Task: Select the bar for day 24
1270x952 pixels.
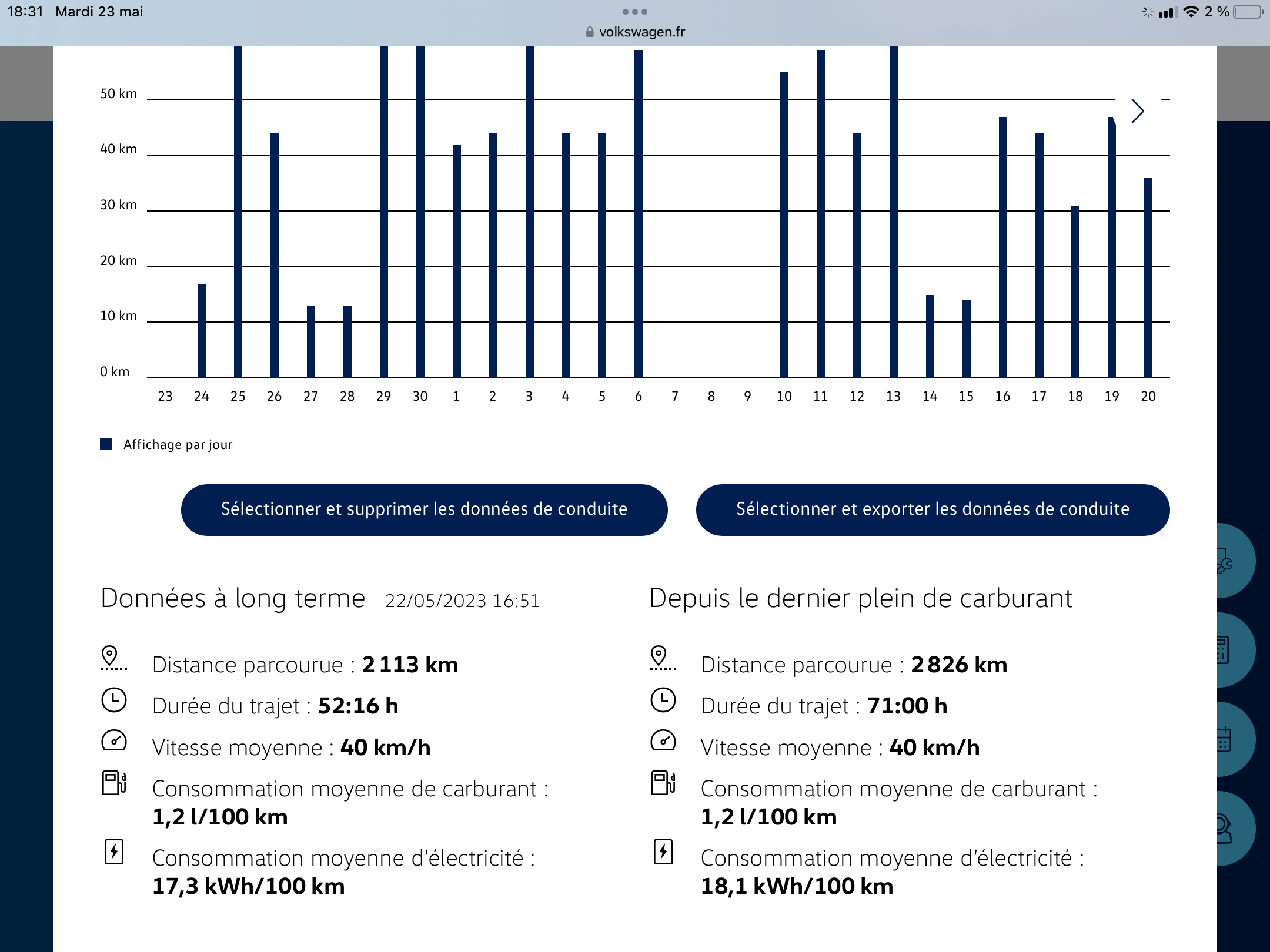Action: point(202,330)
